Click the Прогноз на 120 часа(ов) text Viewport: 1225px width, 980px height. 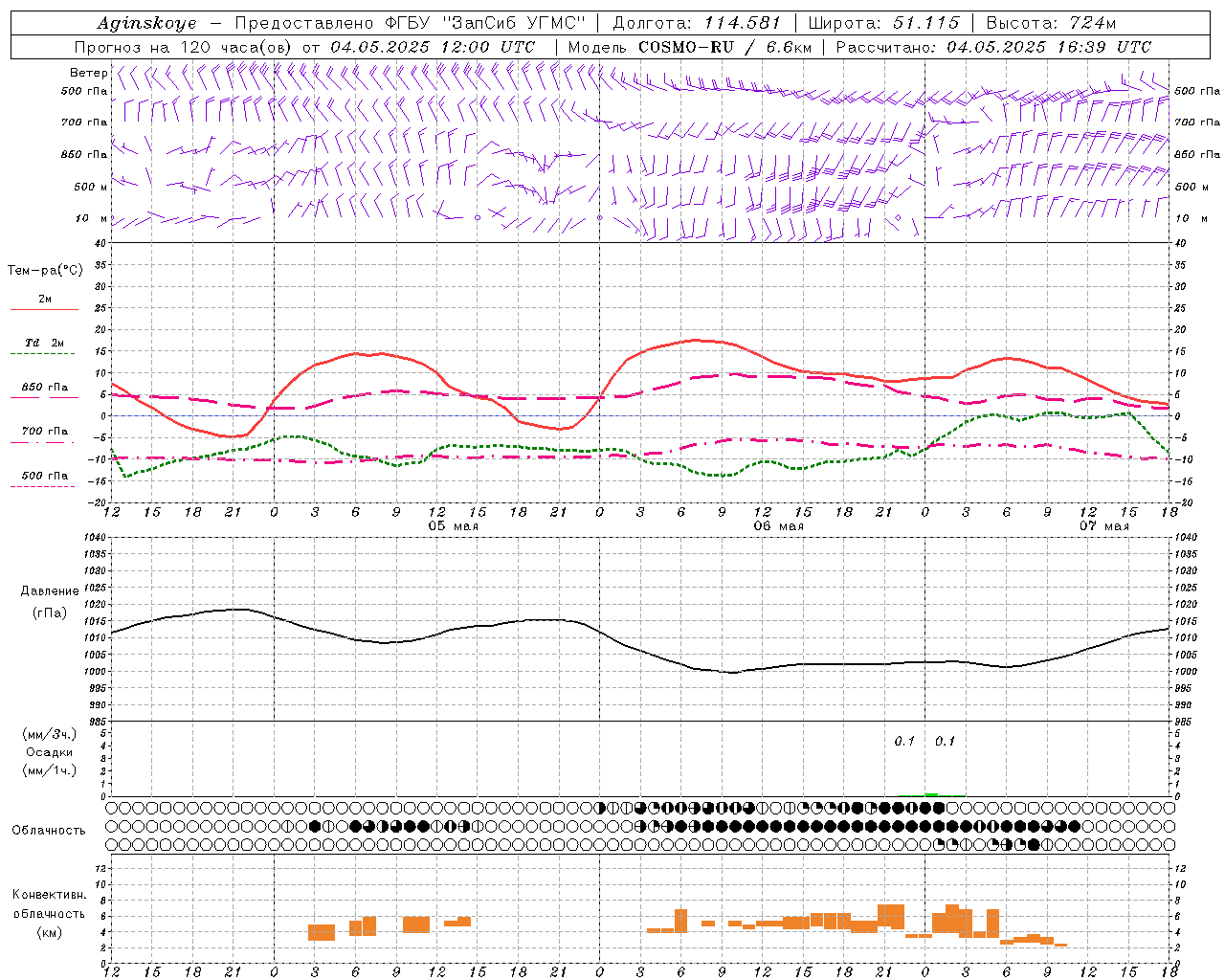coord(185,47)
